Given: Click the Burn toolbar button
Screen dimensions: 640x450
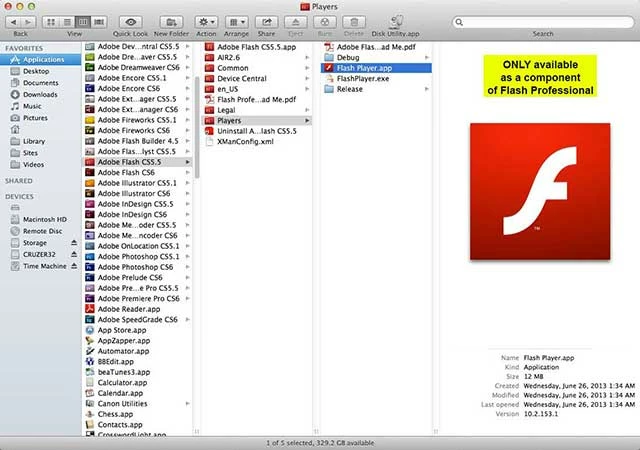Looking at the screenshot, I should [325, 22].
